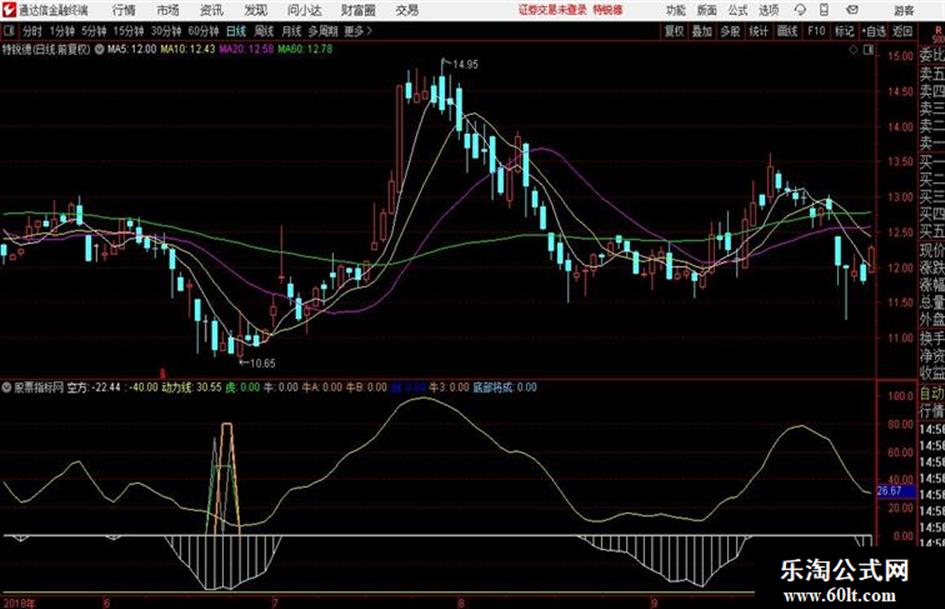Expand the 股票指标网 sub-indicator circle arrow
This screenshot has width=945, height=609.
pos(7,387)
